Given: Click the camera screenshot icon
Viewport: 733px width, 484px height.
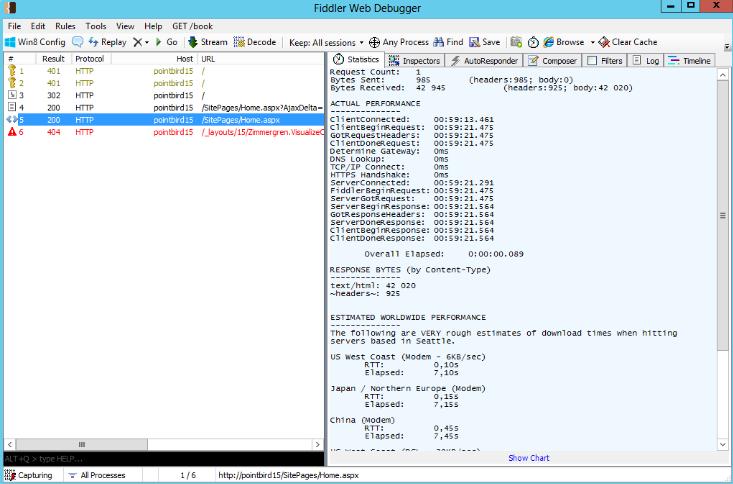Looking at the screenshot, I should point(516,42).
